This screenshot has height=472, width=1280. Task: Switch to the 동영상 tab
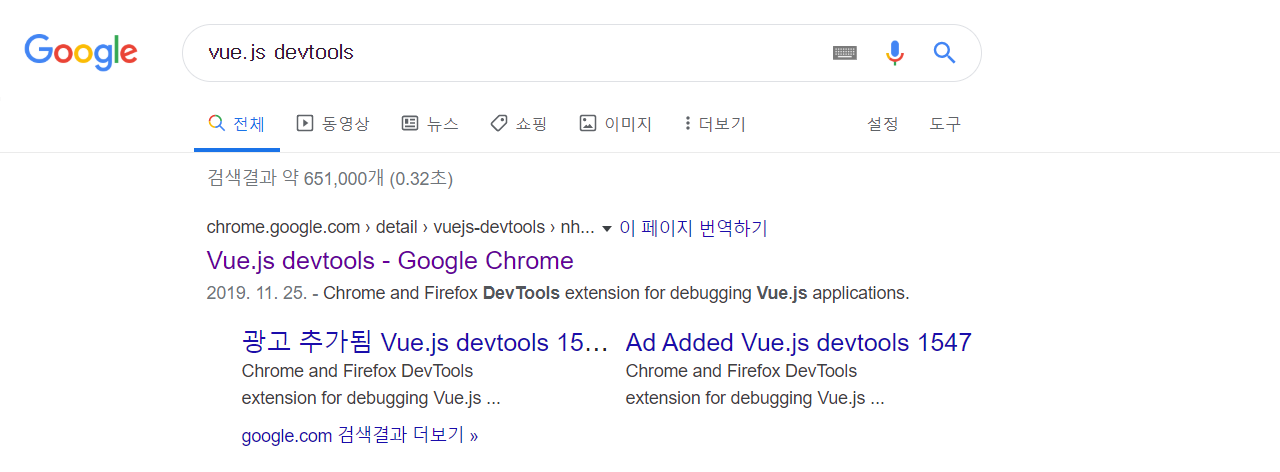coord(333,124)
